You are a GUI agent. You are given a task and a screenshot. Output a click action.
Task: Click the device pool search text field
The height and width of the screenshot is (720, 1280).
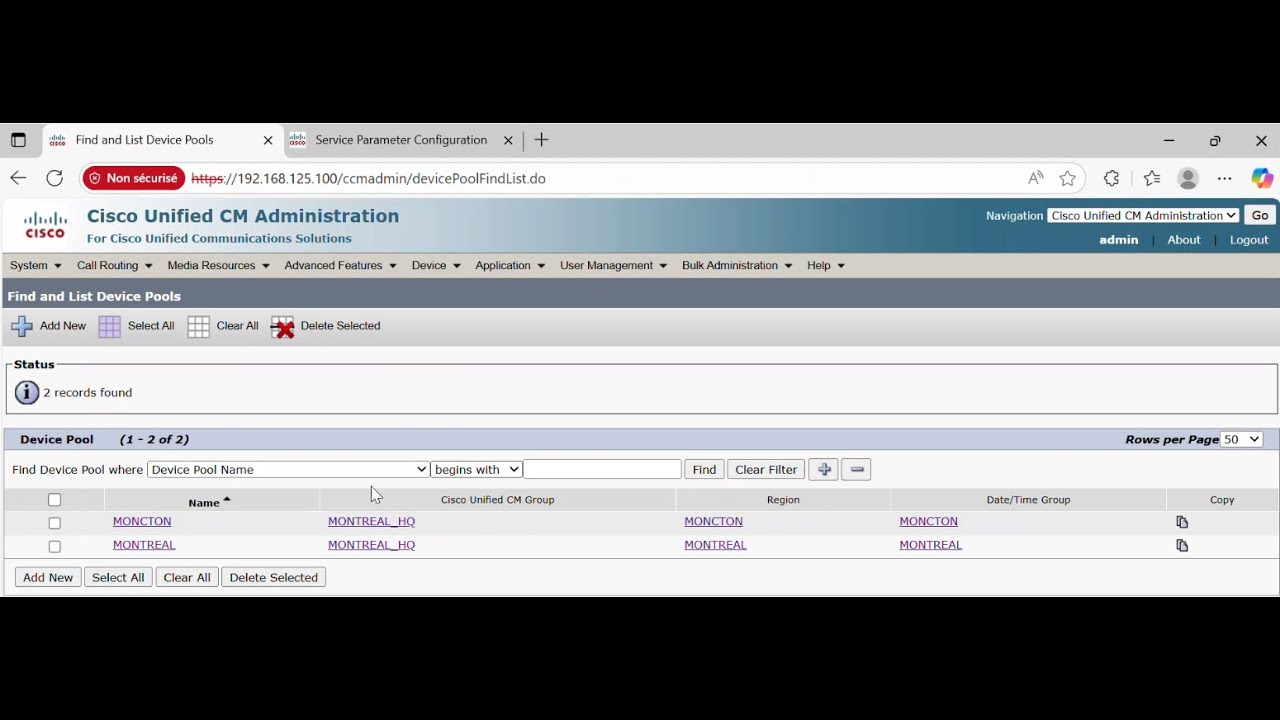point(602,470)
